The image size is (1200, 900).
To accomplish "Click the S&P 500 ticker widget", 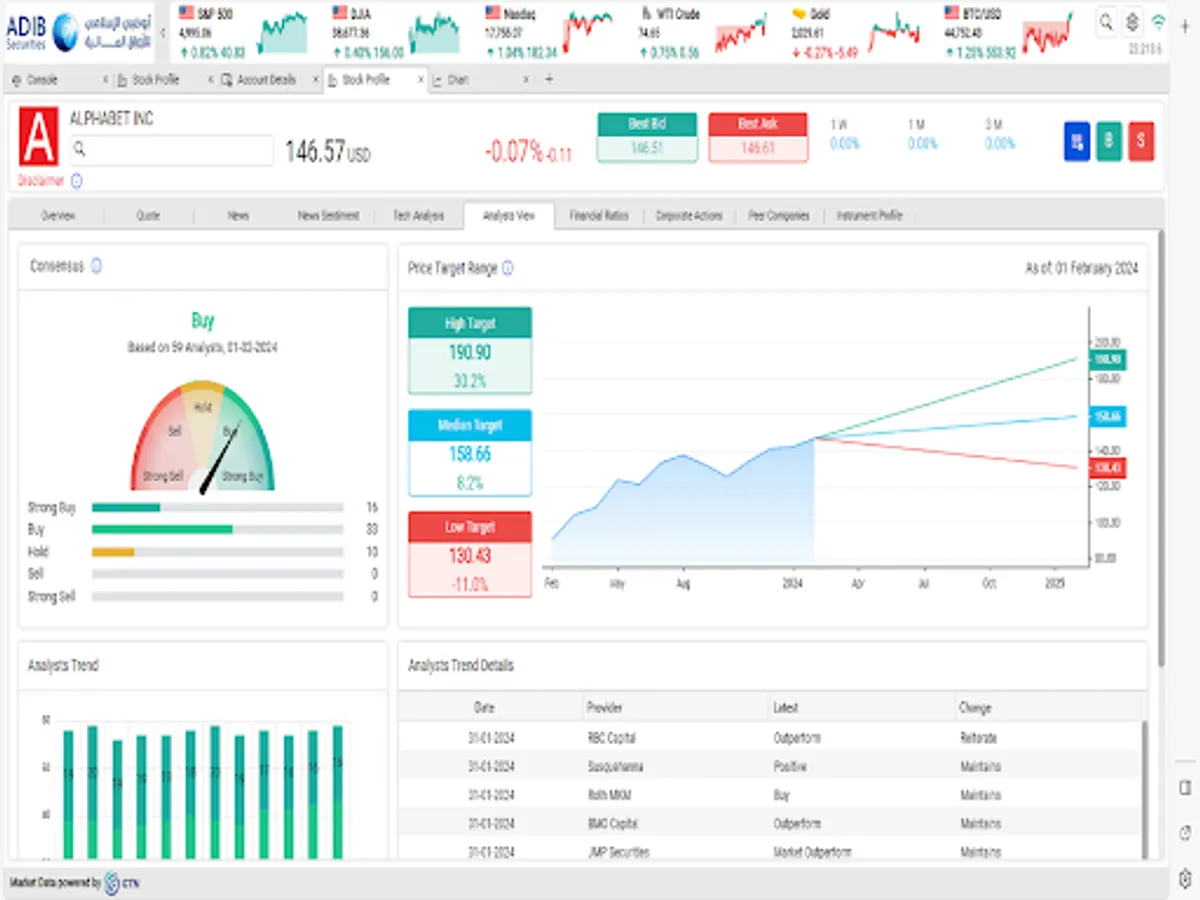I will coord(243,32).
